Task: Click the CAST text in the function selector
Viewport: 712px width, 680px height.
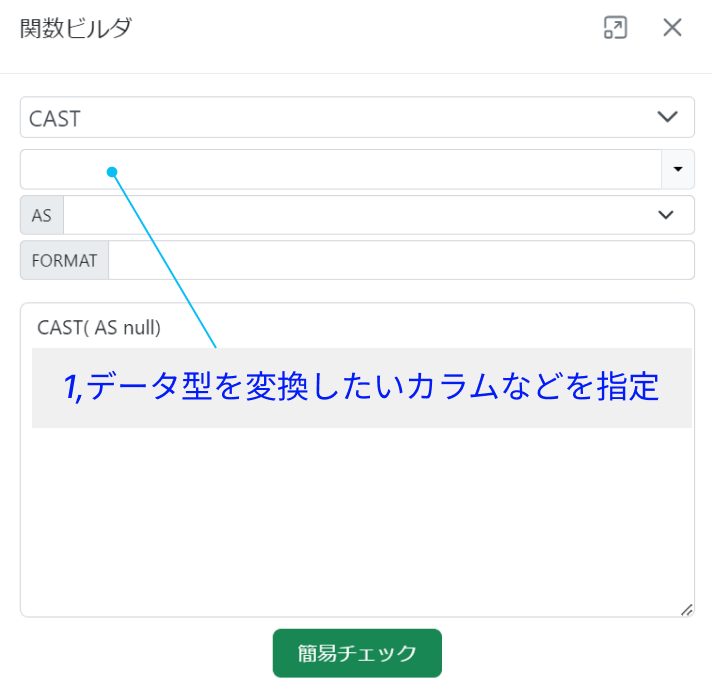Action: point(55,118)
